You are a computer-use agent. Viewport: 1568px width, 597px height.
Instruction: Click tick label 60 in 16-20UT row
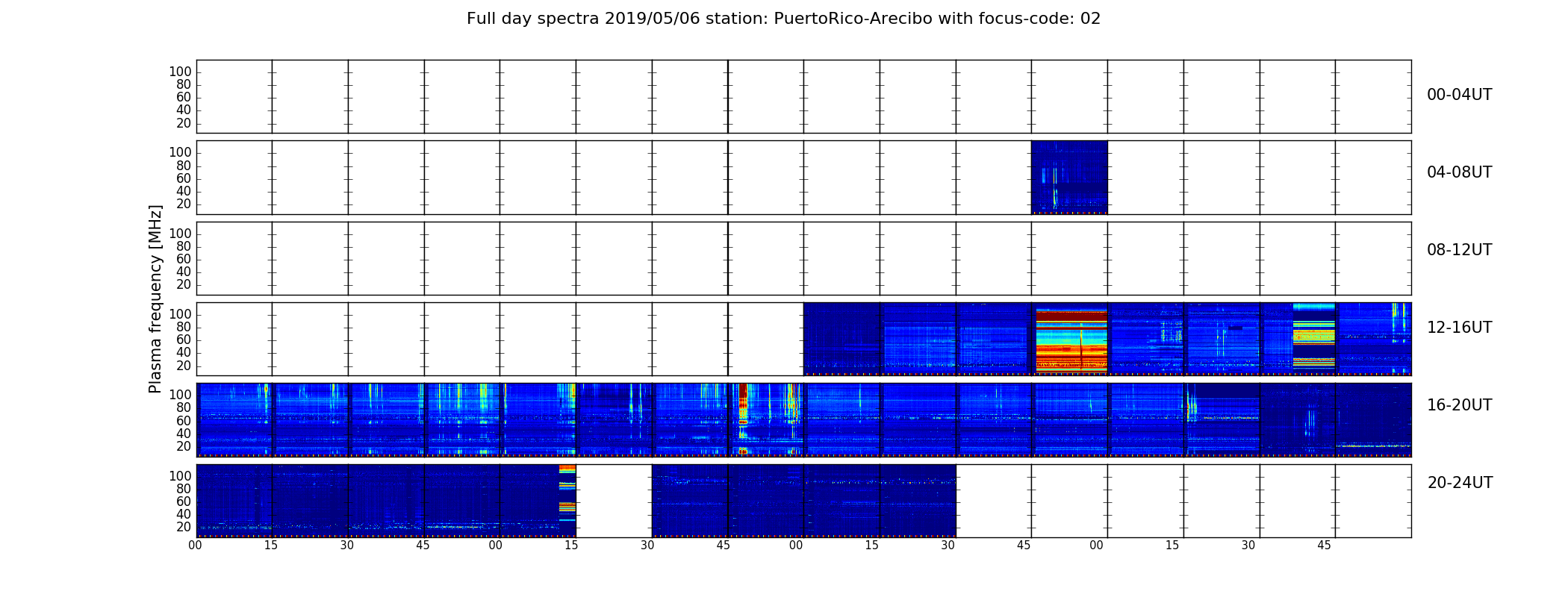(184, 422)
